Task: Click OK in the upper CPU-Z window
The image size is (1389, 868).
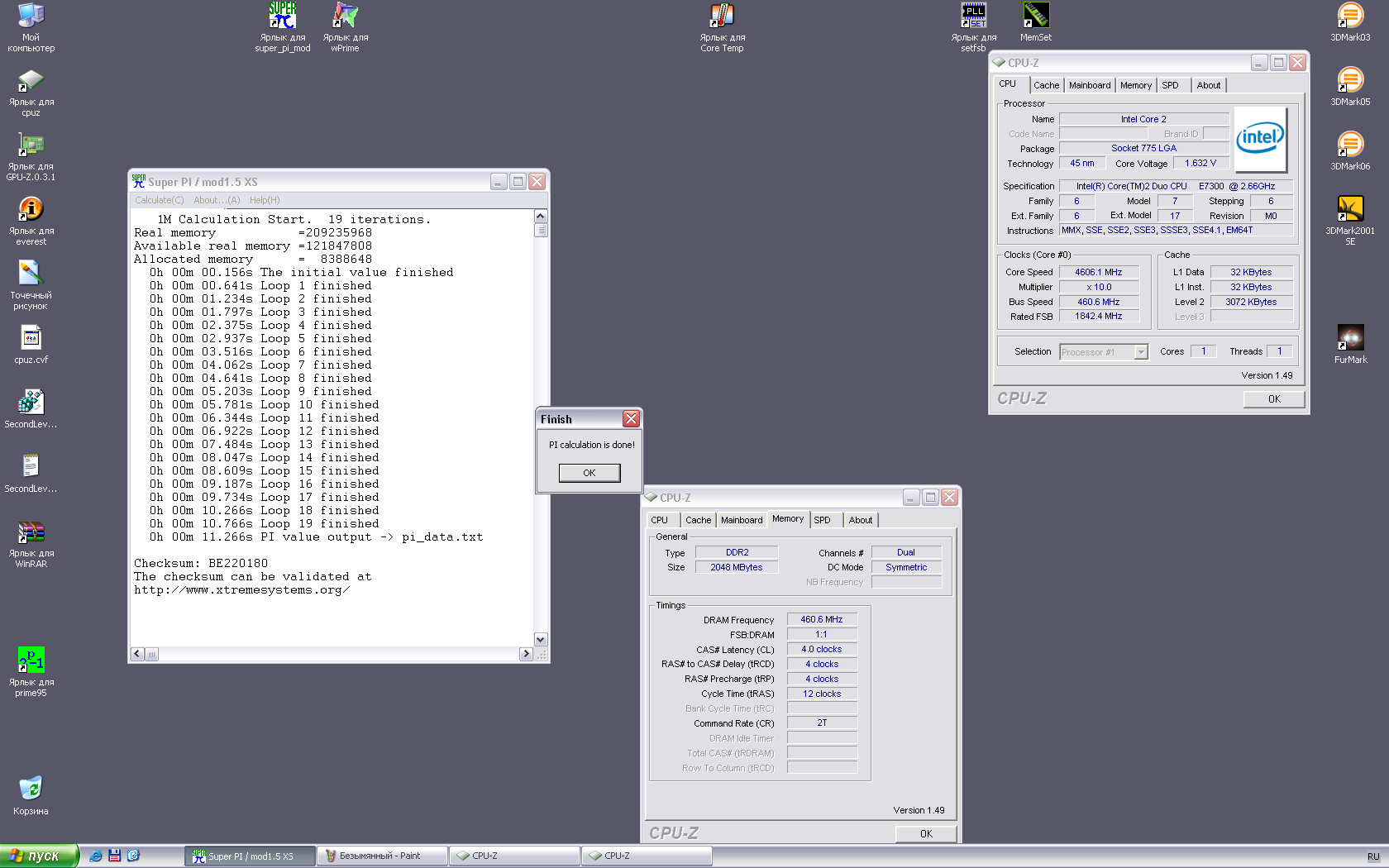Action: pos(1274,399)
